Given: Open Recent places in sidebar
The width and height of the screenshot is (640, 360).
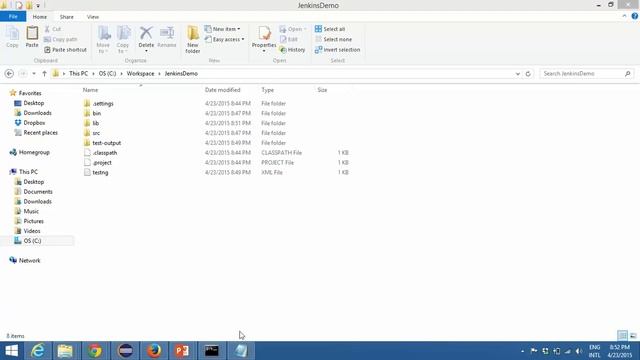Looking at the screenshot, I should tap(40, 133).
